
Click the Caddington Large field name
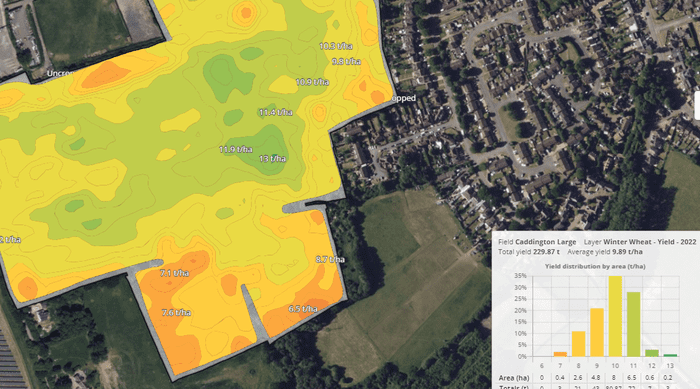pyautogui.click(x=546, y=242)
